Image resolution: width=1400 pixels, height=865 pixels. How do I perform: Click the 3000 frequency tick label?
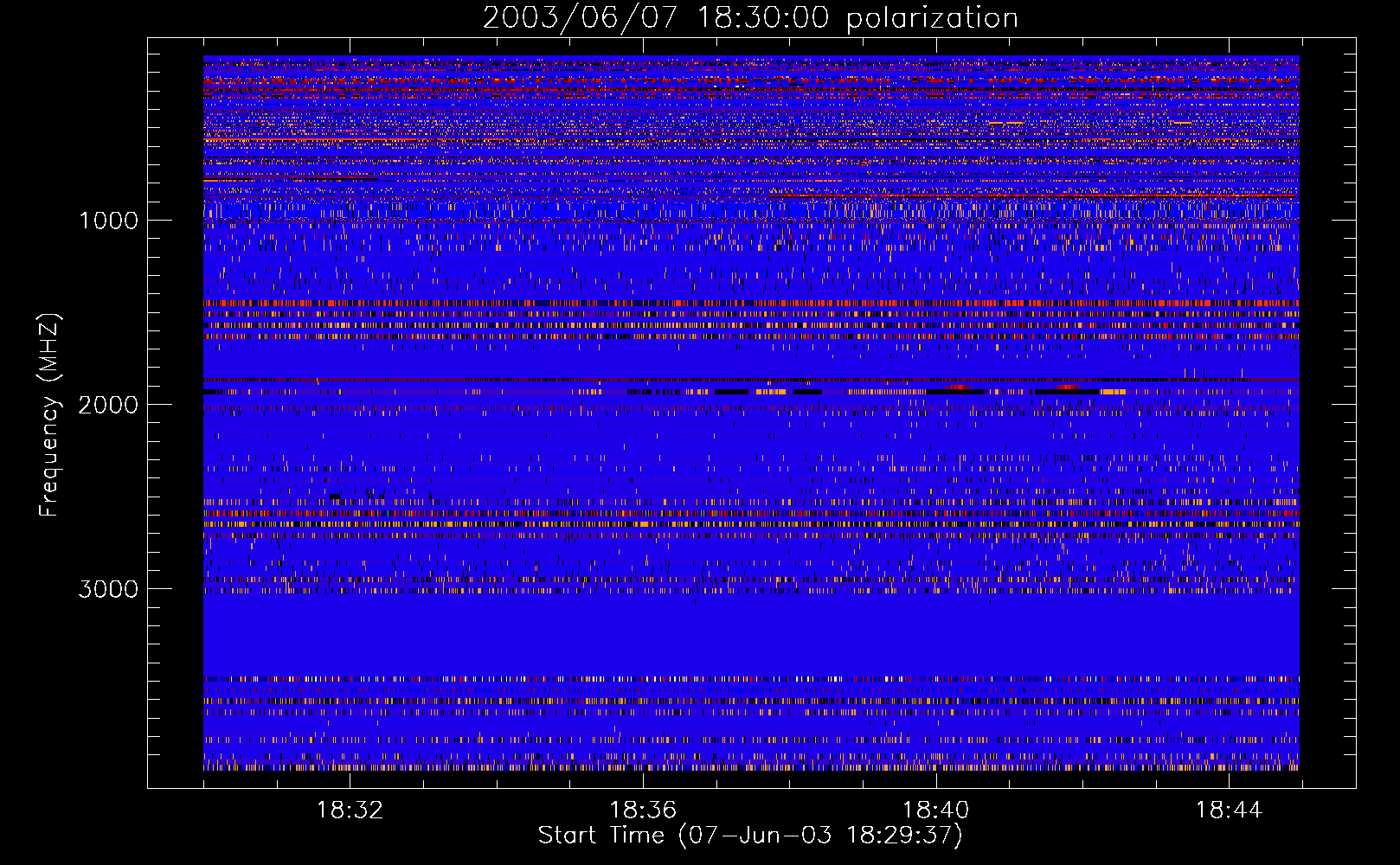(108, 589)
